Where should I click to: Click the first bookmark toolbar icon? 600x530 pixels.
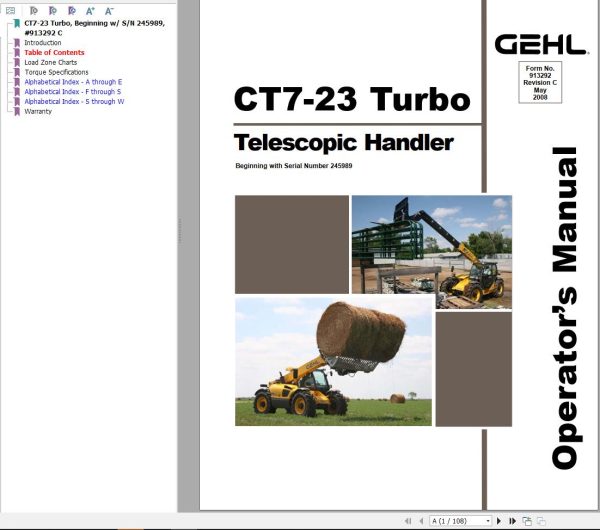click(34, 11)
